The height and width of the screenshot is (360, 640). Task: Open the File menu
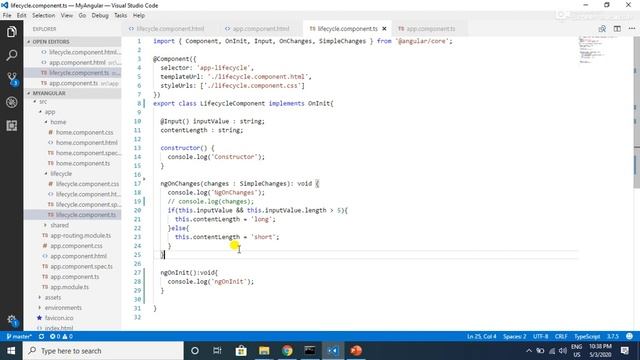7,15
